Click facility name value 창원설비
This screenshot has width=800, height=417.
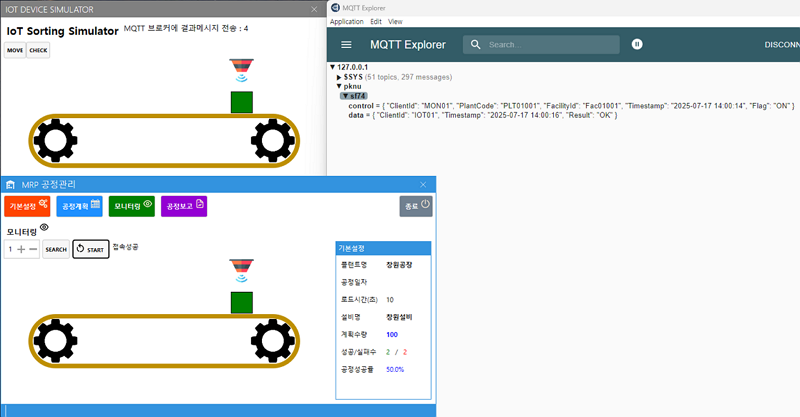(x=399, y=317)
